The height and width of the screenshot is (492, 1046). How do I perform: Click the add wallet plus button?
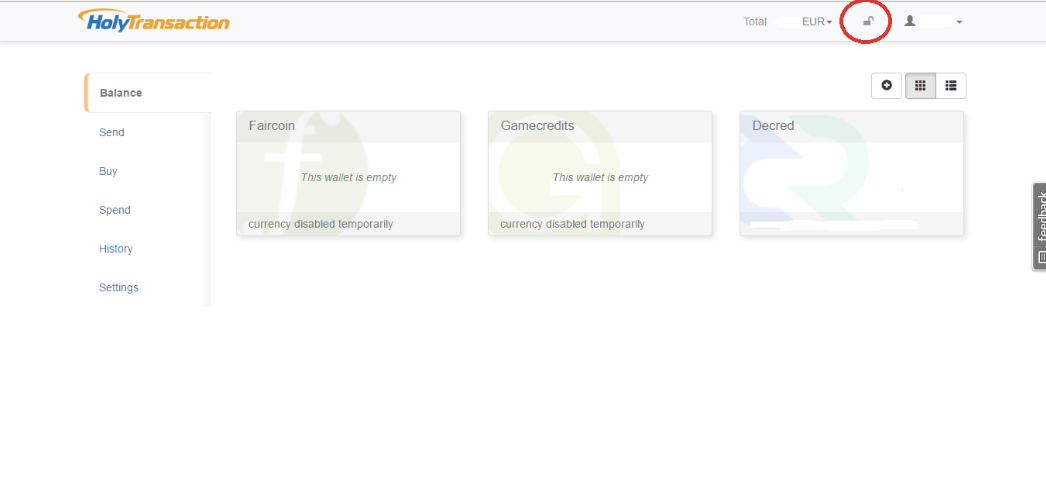pos(887,85)
